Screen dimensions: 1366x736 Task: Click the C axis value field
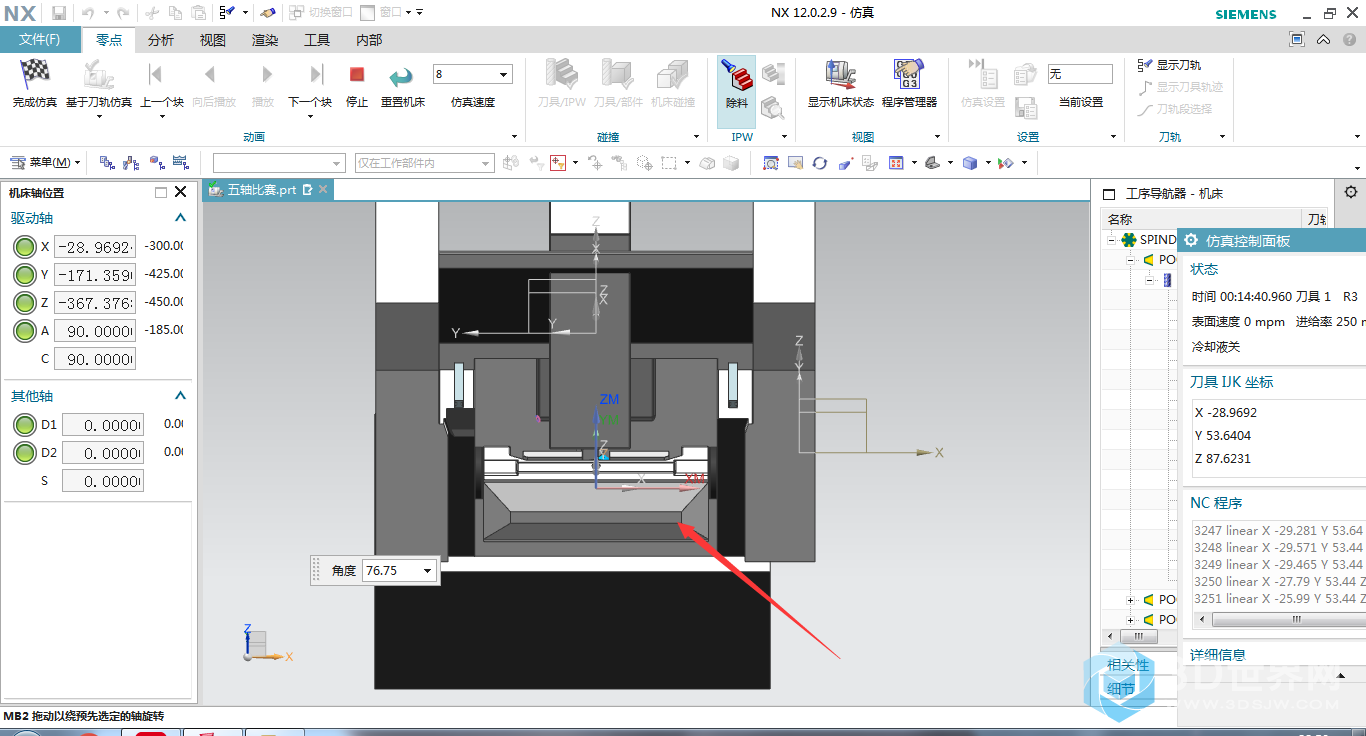(x=95, y=359)
